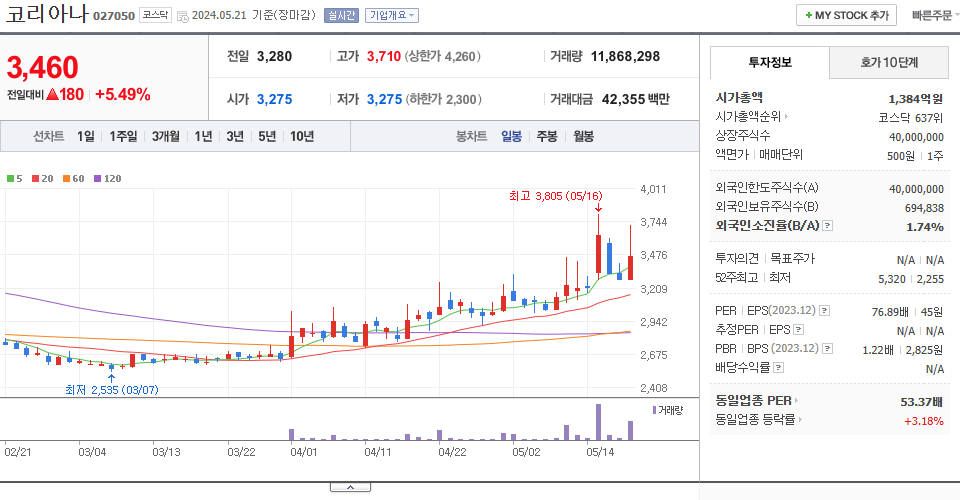Click the 05/14 date label on chart axis
Image resolution: width=960 pixels, height=500 pixels.
(600, 452)
